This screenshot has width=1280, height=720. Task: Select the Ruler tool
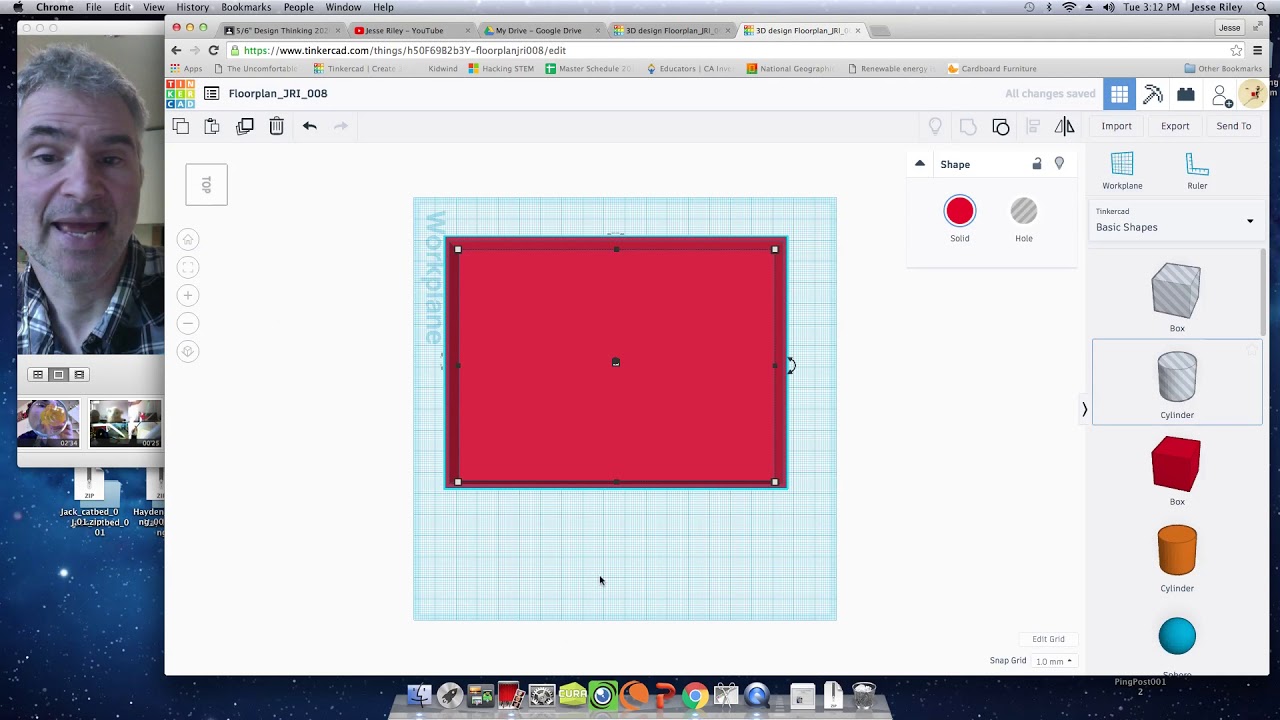tap(1197, 170)
